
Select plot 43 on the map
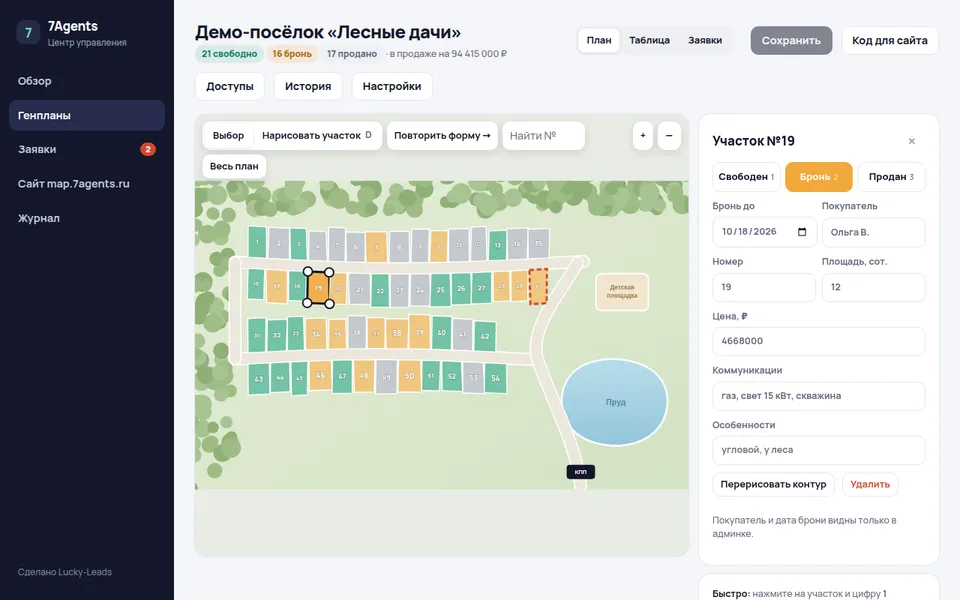[258, 379]
